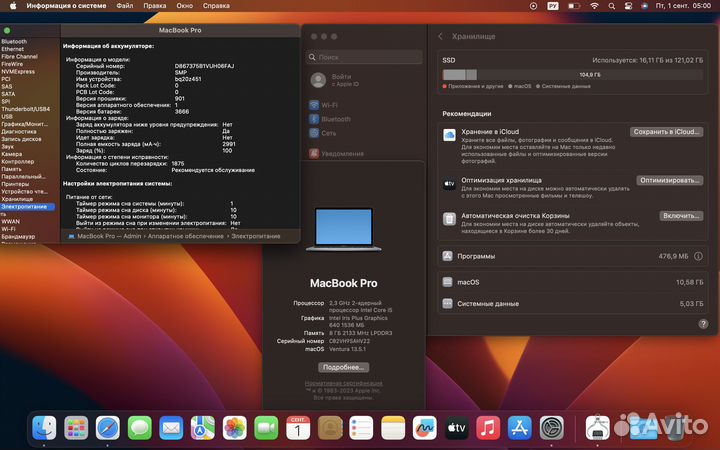Open the Нормативная сертификация link

tap(343, 383)
